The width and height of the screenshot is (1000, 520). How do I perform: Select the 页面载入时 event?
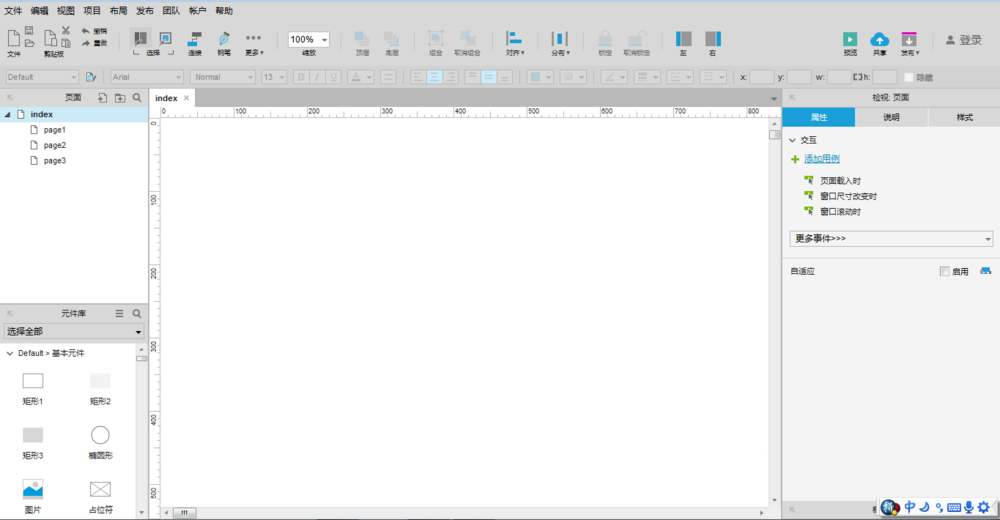[x=840, y=181]
